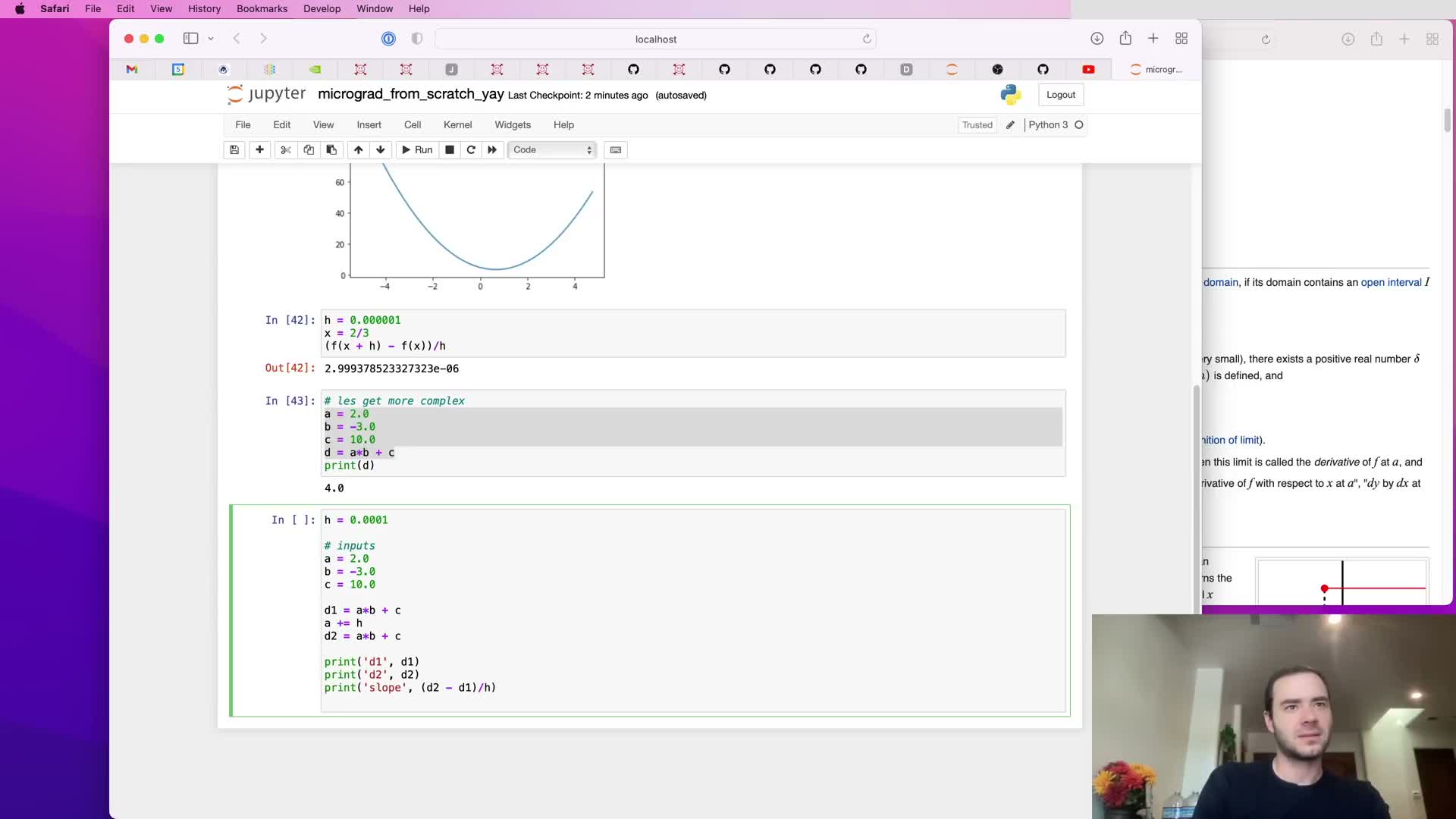Expand the sidebar options chevron

pyautogui.click(x=211, y=39)
